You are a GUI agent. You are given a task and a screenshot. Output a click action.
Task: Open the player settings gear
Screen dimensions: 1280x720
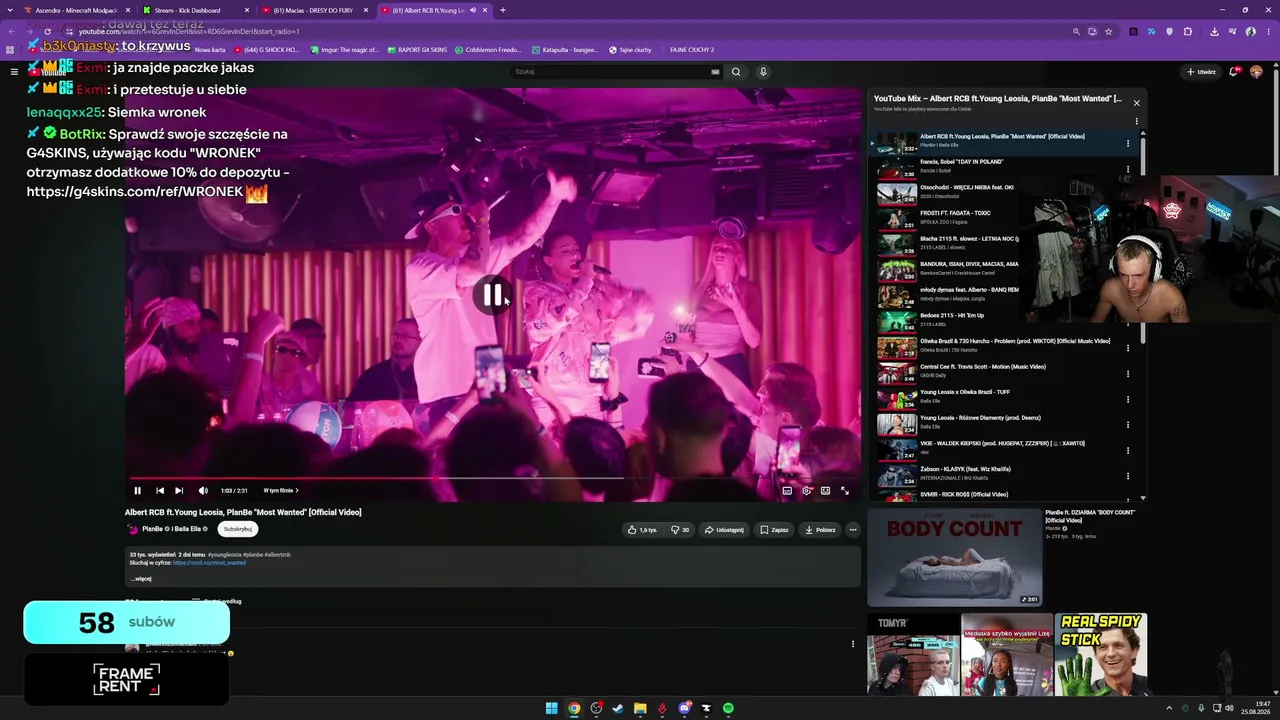click(x=807, y=491)
